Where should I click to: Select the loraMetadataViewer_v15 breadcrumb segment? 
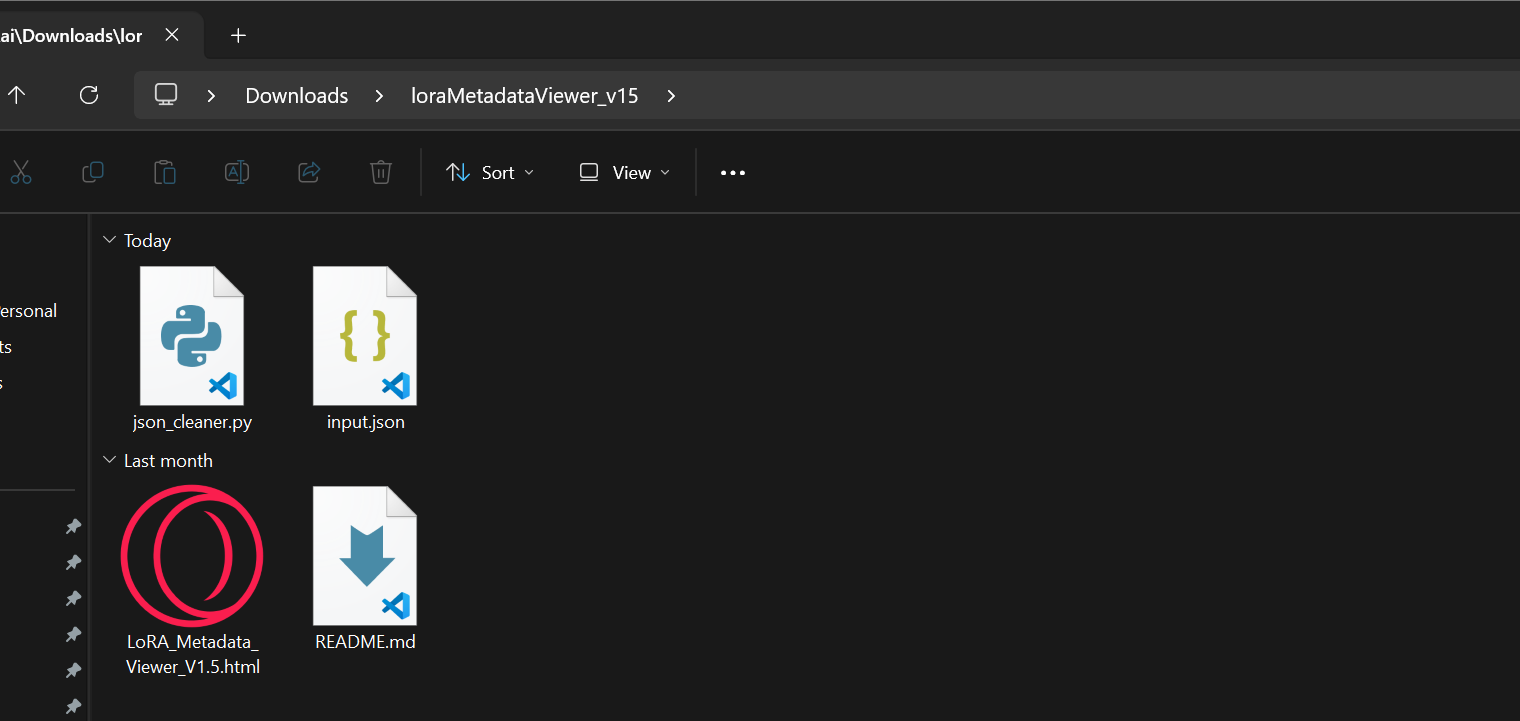click(x=525, y=96)
